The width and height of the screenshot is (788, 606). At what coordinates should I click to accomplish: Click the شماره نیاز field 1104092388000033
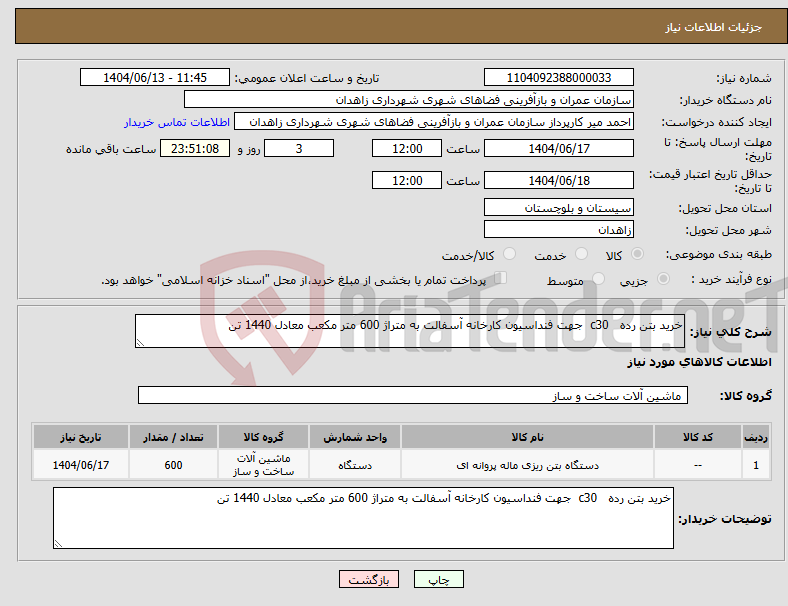click(559, 77)
